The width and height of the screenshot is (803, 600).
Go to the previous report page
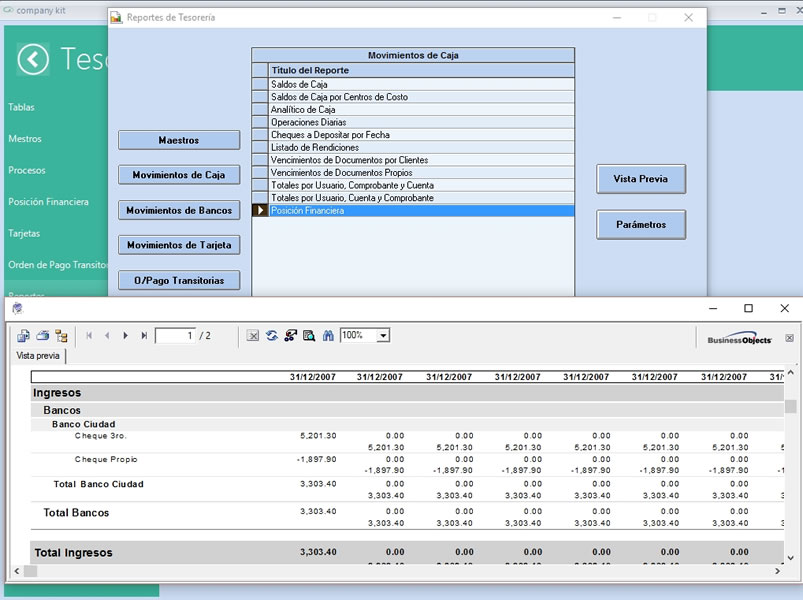coord(107,336)
